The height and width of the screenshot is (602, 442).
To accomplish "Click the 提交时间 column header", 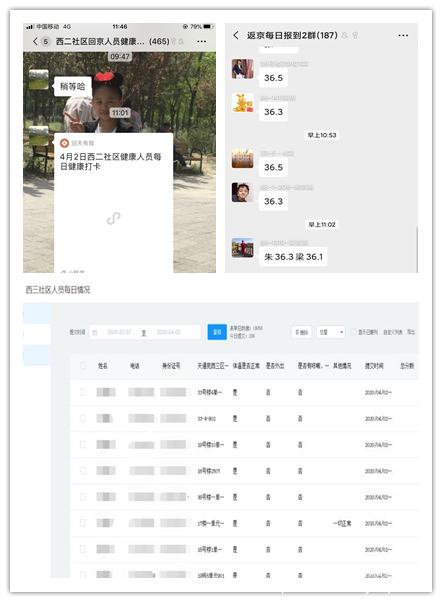I will click(374, 366).
